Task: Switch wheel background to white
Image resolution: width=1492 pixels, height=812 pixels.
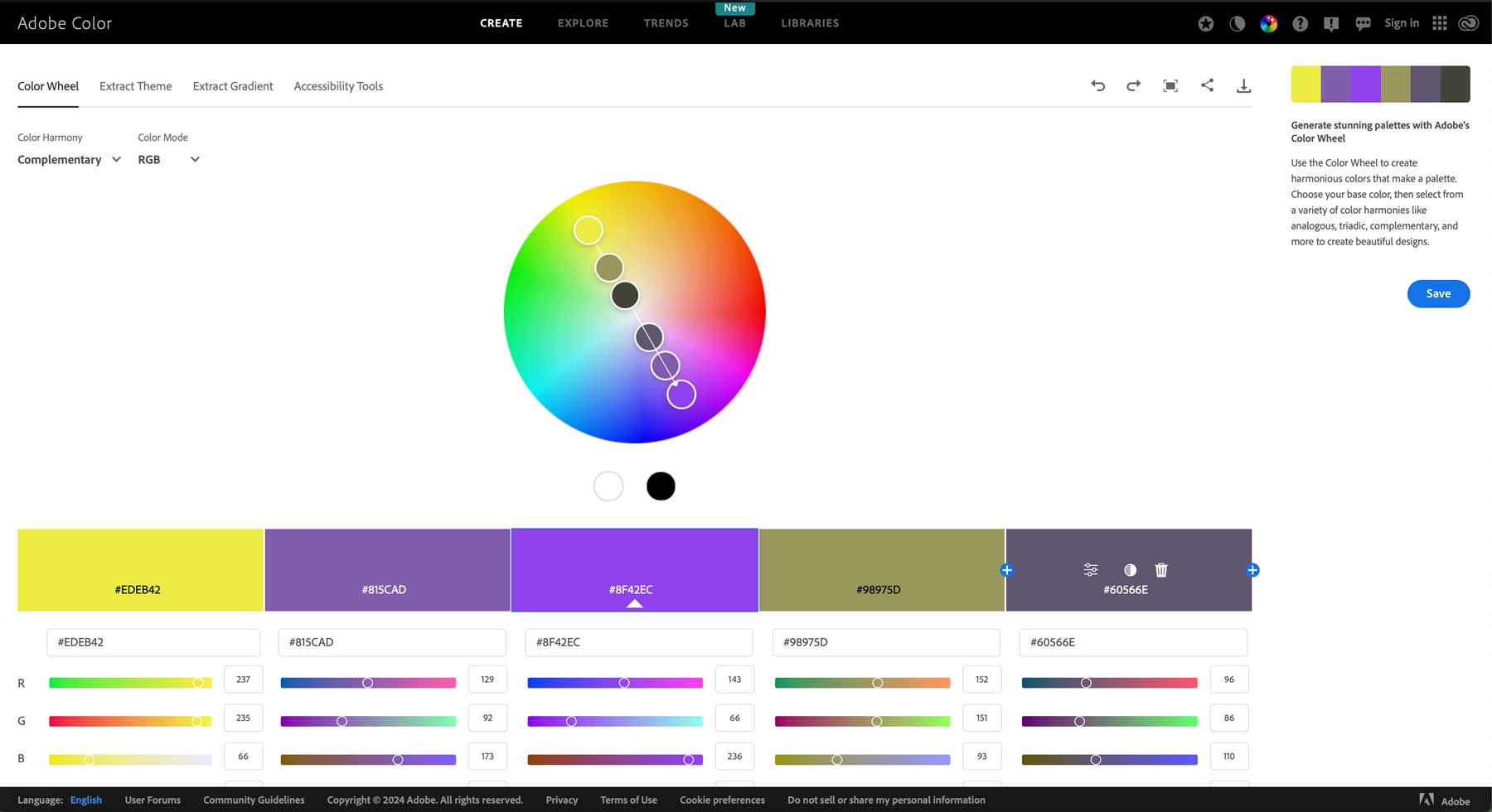Action: point(608,486)
